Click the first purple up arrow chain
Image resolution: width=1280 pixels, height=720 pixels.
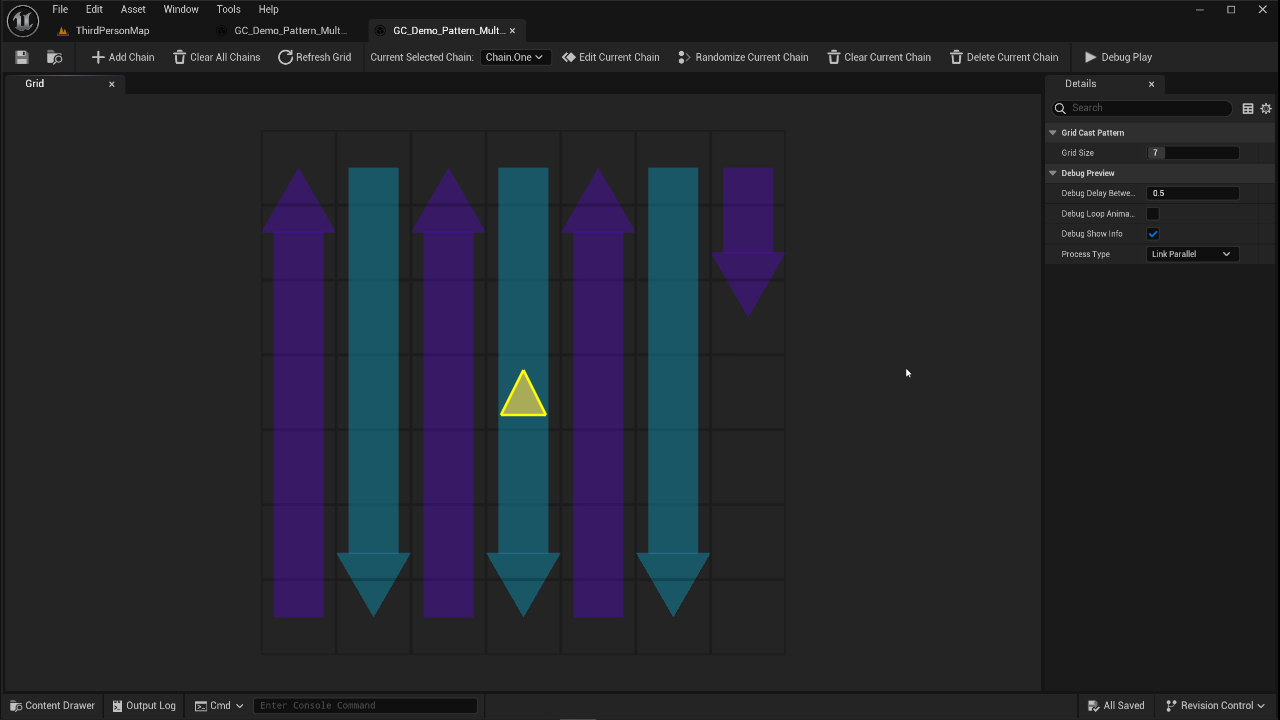click(x=298, y=392)
